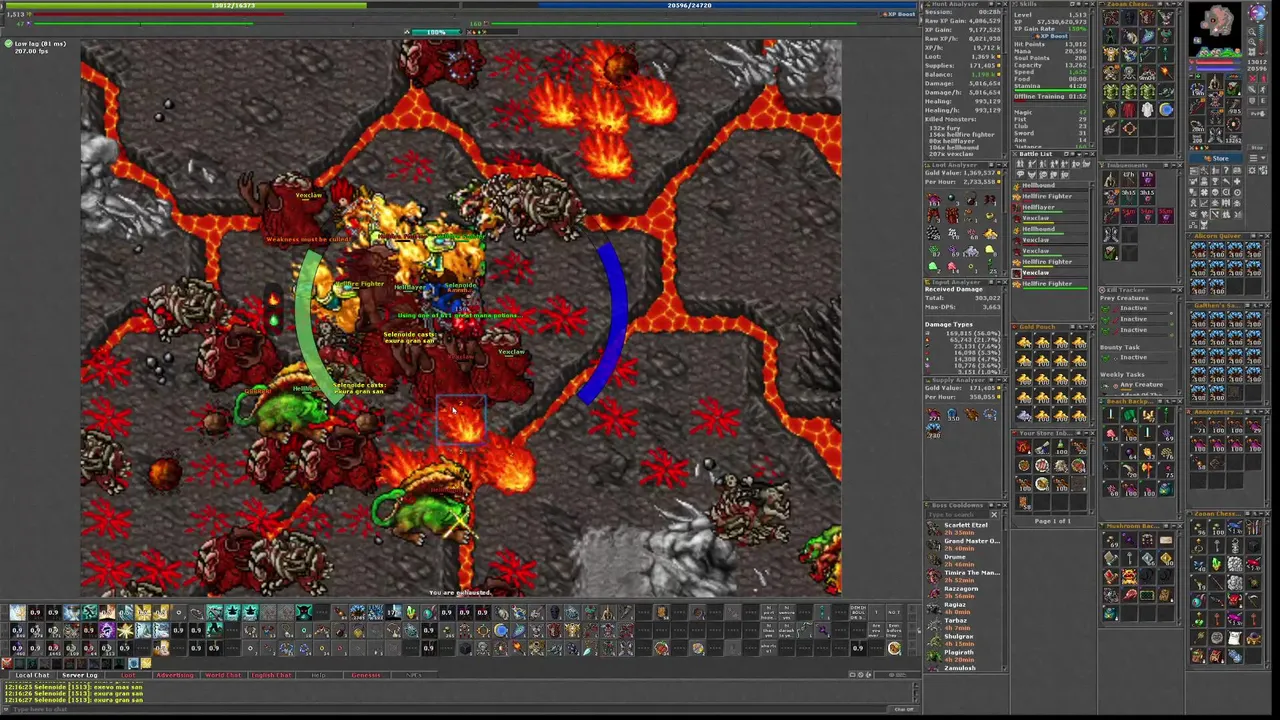
Task: Click the armor equipment slot
Action: 1215,99
